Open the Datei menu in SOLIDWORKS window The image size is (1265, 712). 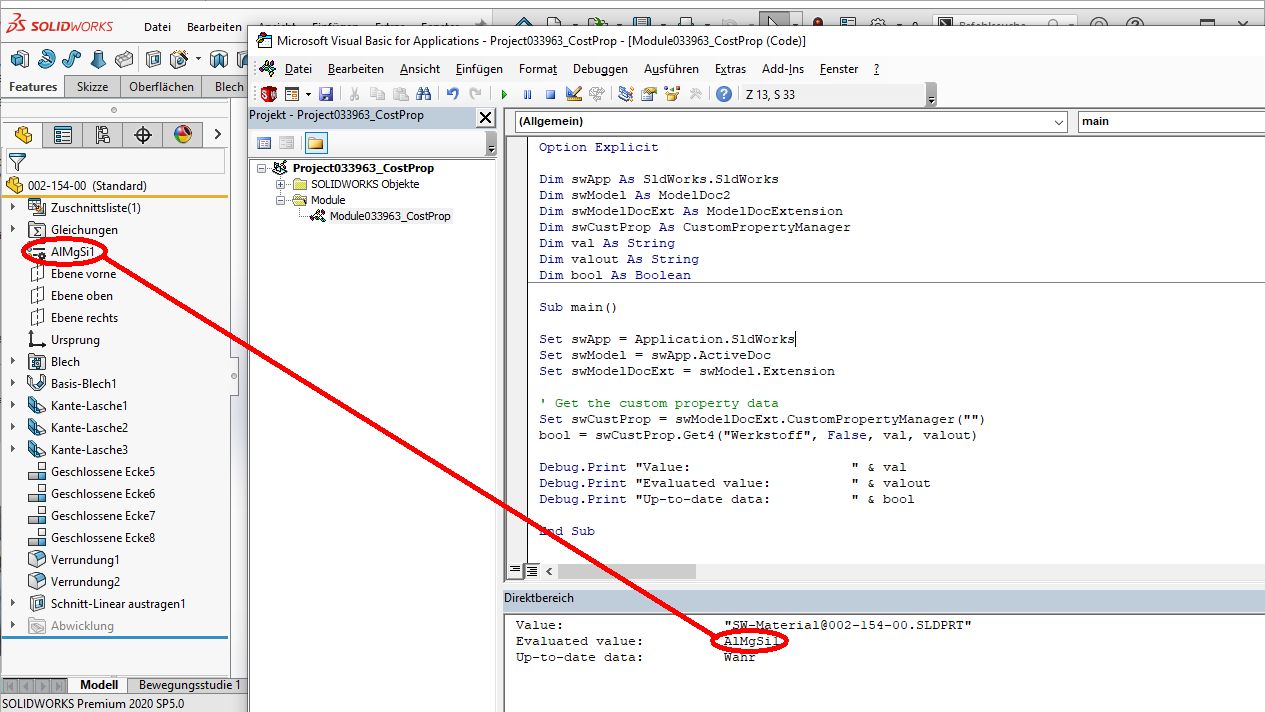pos(157,27)
